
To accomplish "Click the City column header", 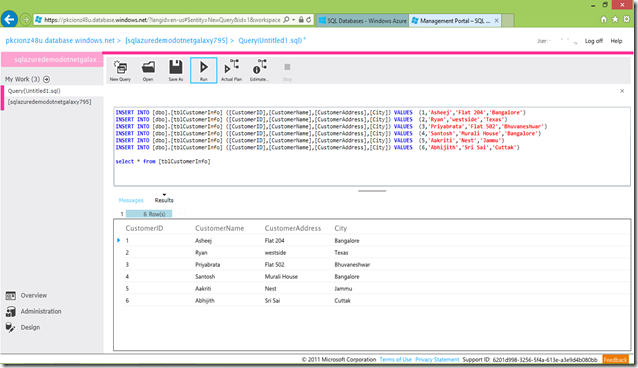I will [x=341, y=228].
